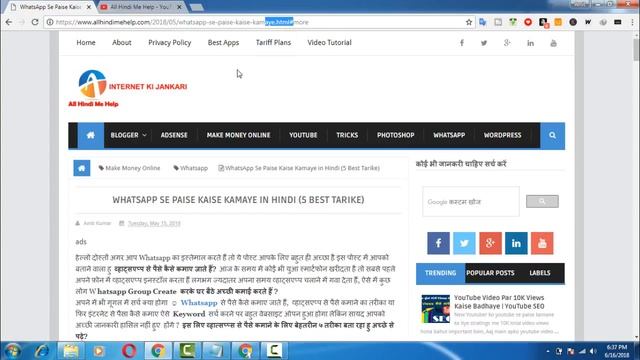640x360 pixels.
Task: Open the ADSENSE menu item
Action: 174,135
